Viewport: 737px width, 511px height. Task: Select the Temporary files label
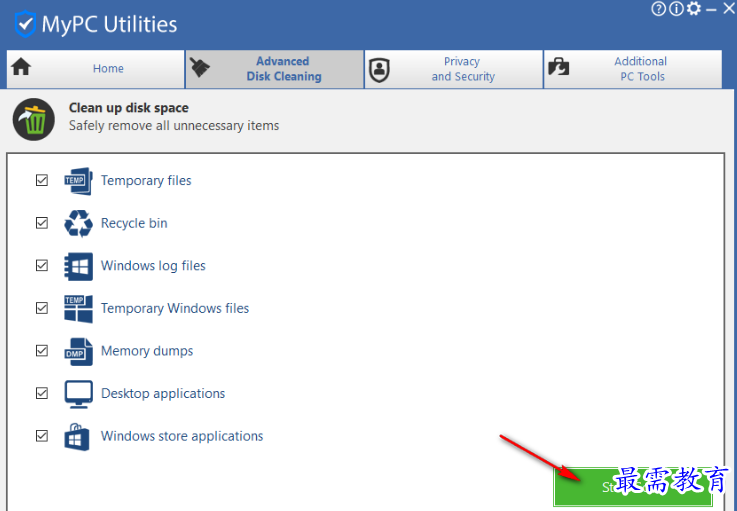coord(146,181)
